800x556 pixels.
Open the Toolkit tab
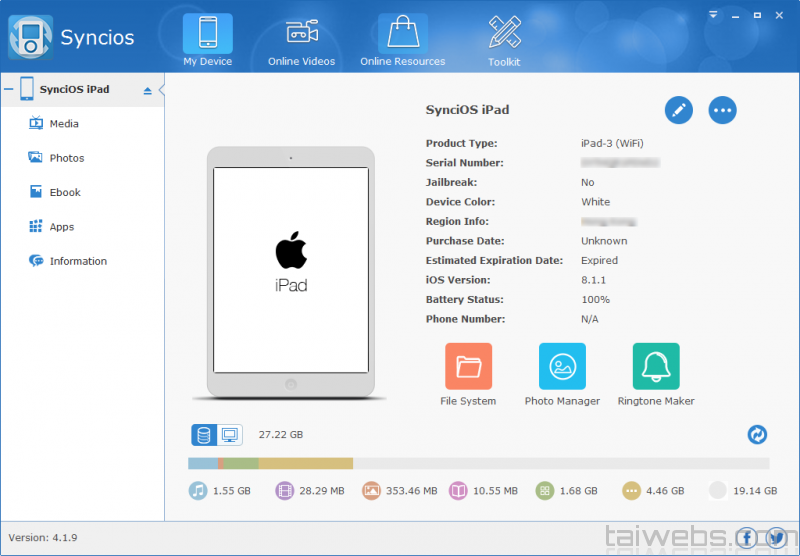pyautogui.click(x=504, y=40)
